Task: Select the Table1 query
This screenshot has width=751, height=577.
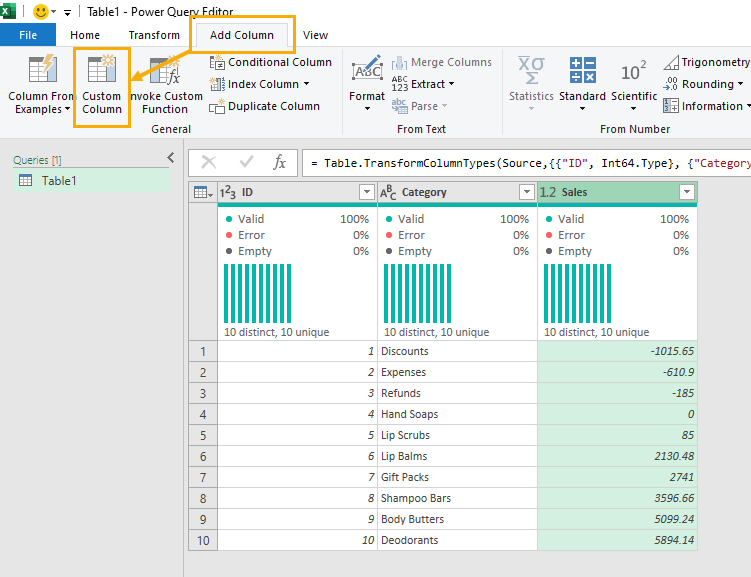Action: (x=91, y=181)
